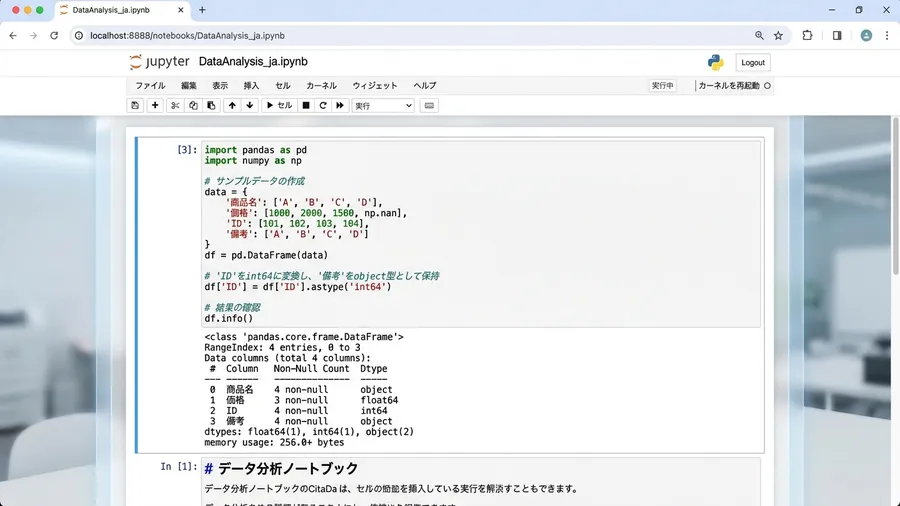Close the DataAnalysis_ja.ipynb tab

tap(181, 10)
